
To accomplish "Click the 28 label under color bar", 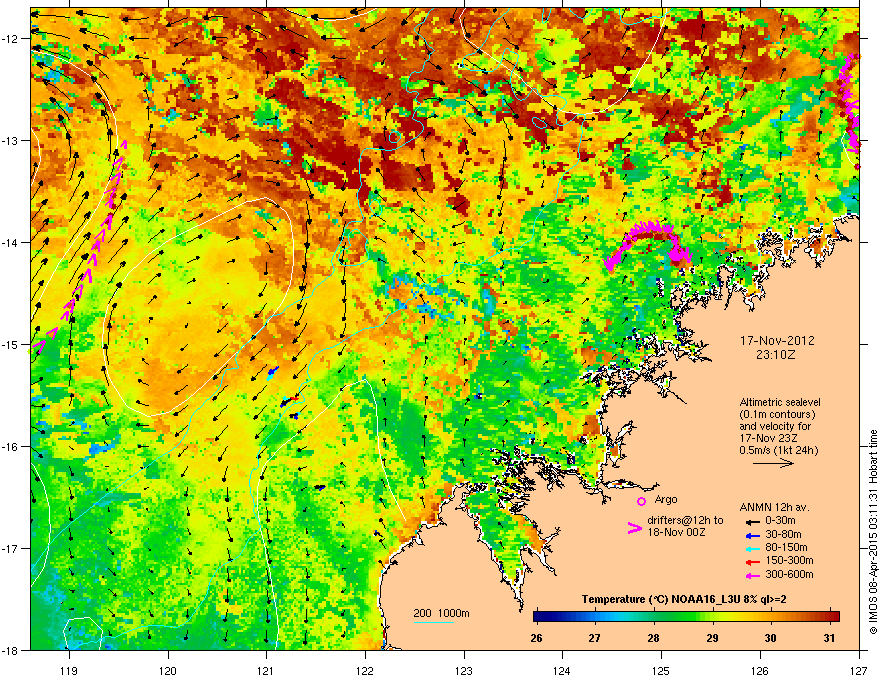I will pyautogui.click(x=653, y=638).
